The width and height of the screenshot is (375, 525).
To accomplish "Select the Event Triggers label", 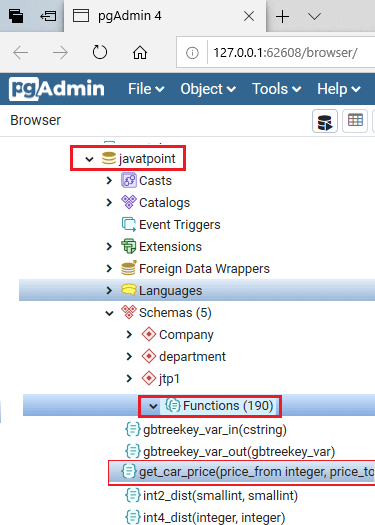I will (179, 225).
